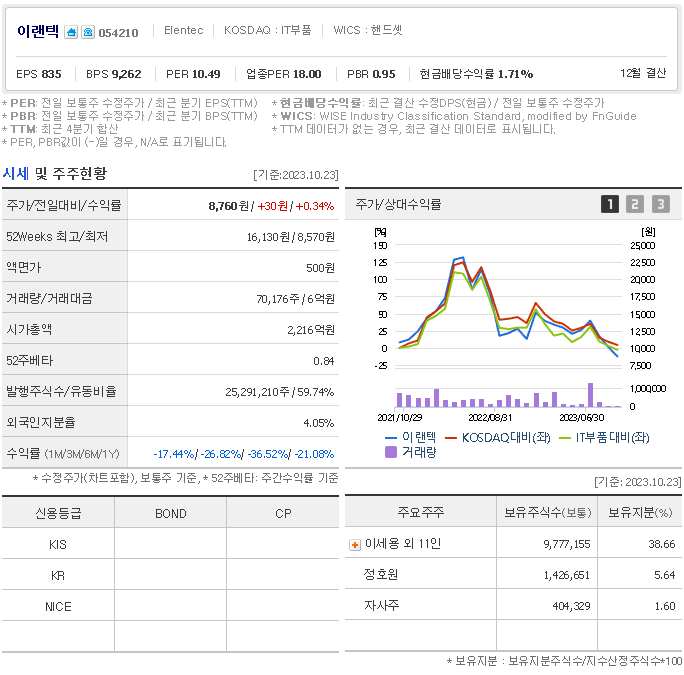Click the 주가/상대수익률 chart title
This screenshot has height=675, width=684.
click(398, 204)
